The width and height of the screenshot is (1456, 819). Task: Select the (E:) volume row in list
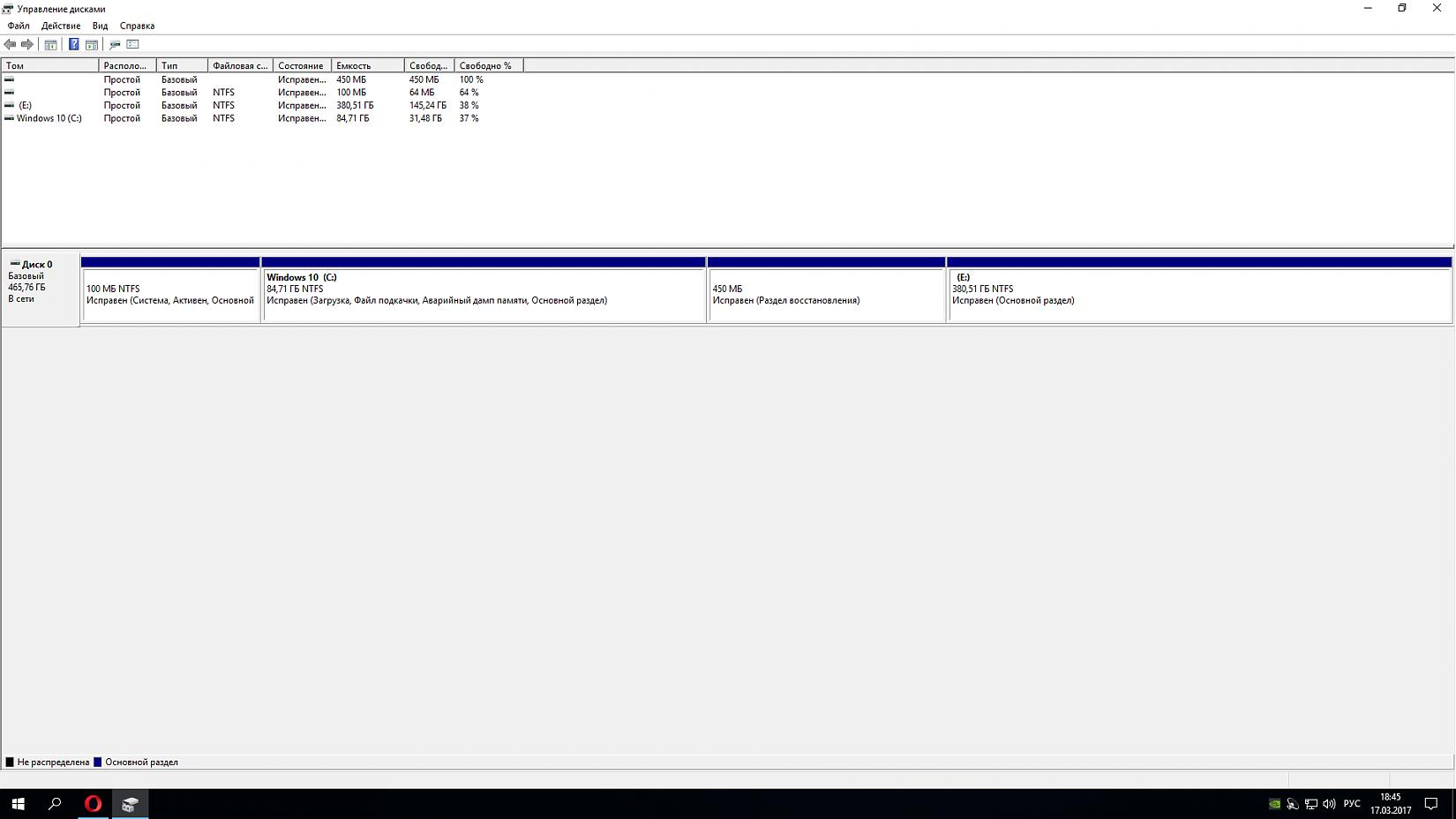pyautogui.click(x=263, y=105)
